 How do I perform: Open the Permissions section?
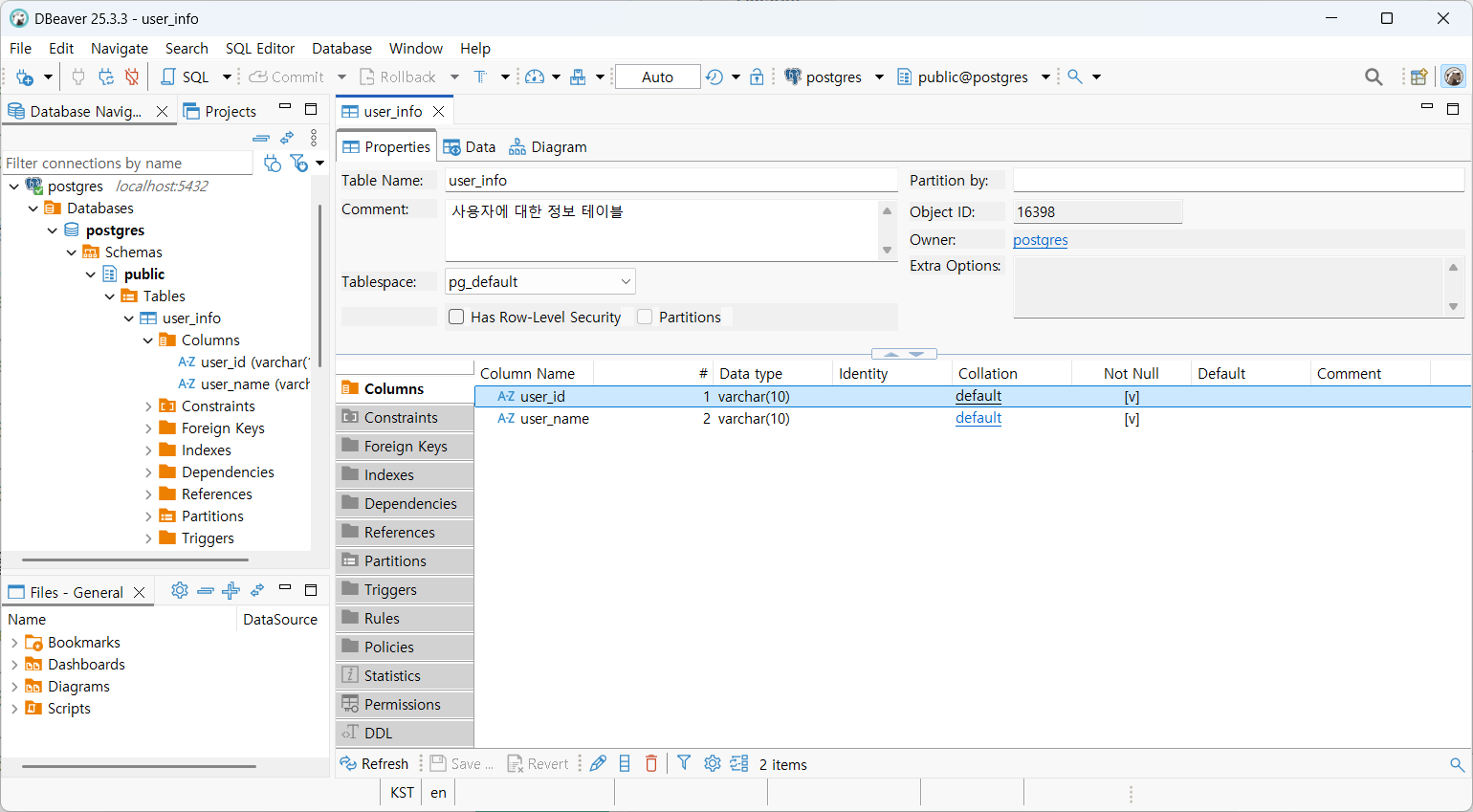tap(405, 704)
